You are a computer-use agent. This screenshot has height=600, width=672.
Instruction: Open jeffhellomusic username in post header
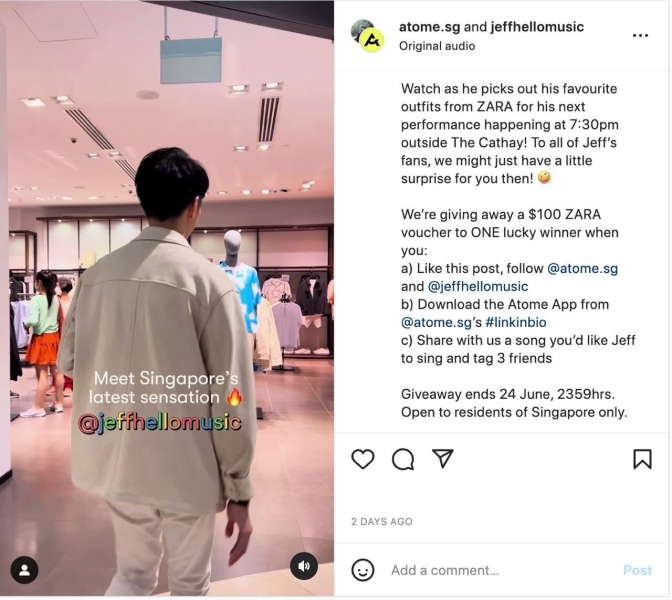point(537,27)
